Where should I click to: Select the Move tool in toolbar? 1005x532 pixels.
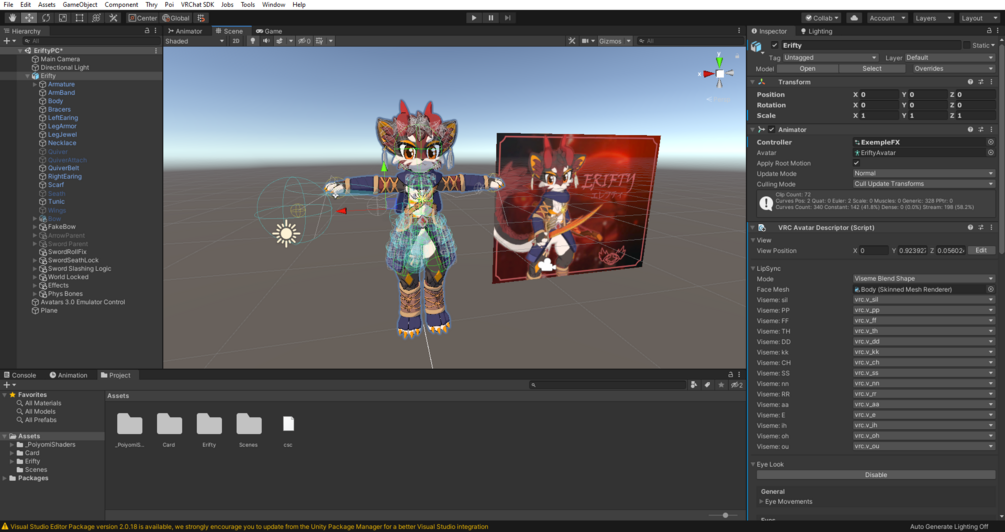(x=29, y=18)
